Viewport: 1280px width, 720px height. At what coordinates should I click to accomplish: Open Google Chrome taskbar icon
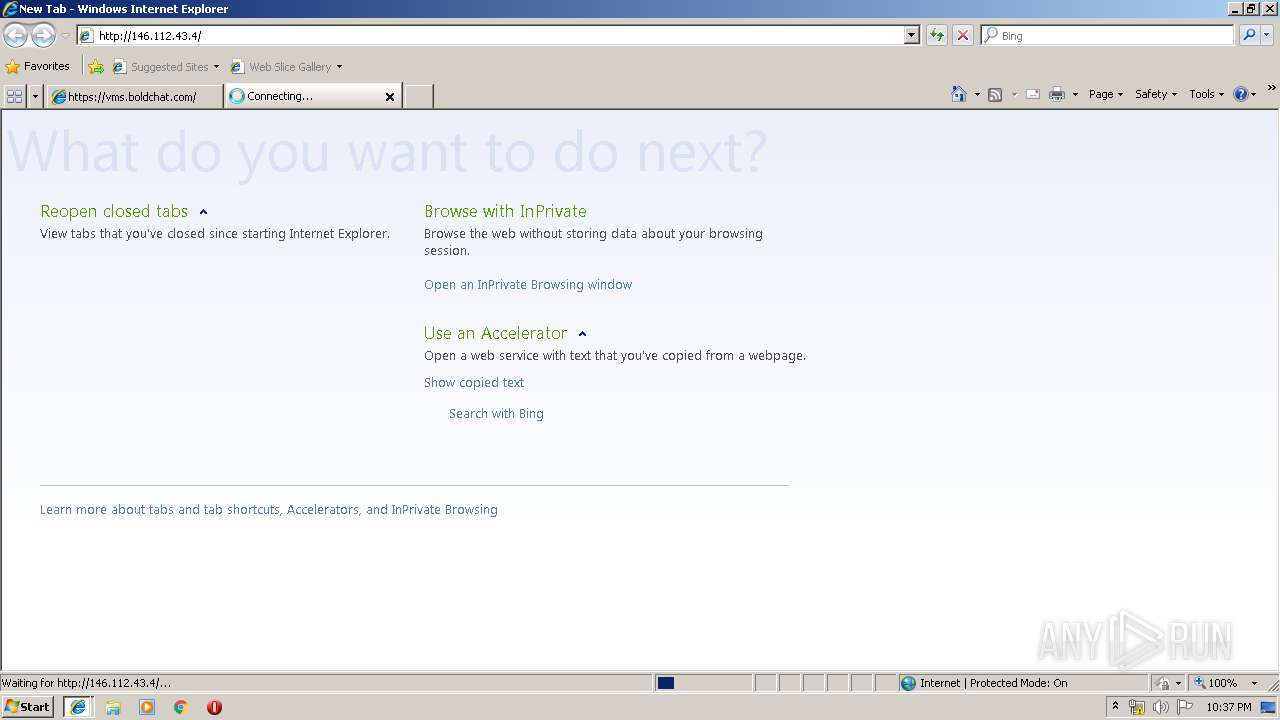[x=180, y=707]
